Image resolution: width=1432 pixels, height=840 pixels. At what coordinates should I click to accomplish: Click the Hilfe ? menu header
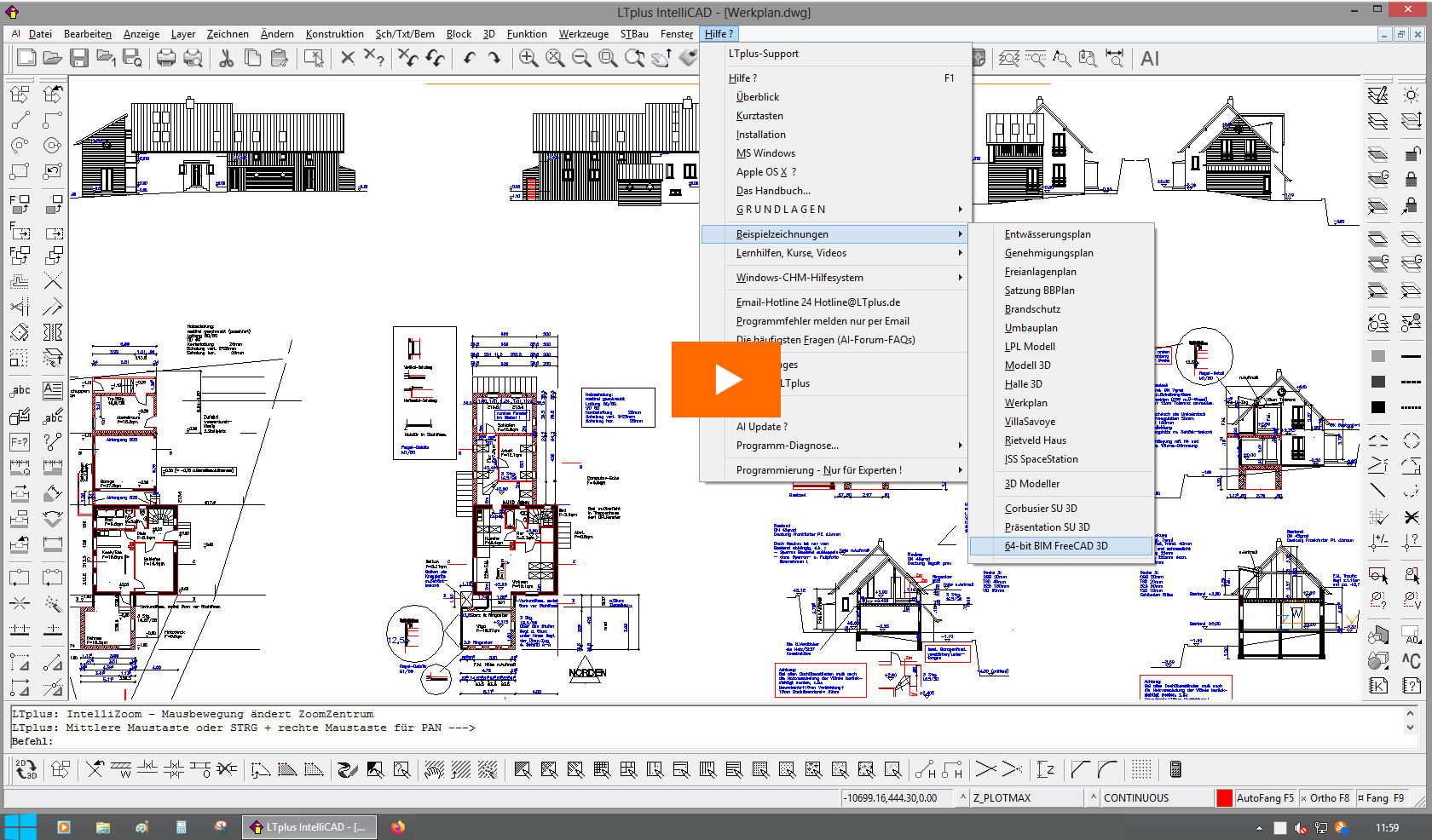[719, 34]
